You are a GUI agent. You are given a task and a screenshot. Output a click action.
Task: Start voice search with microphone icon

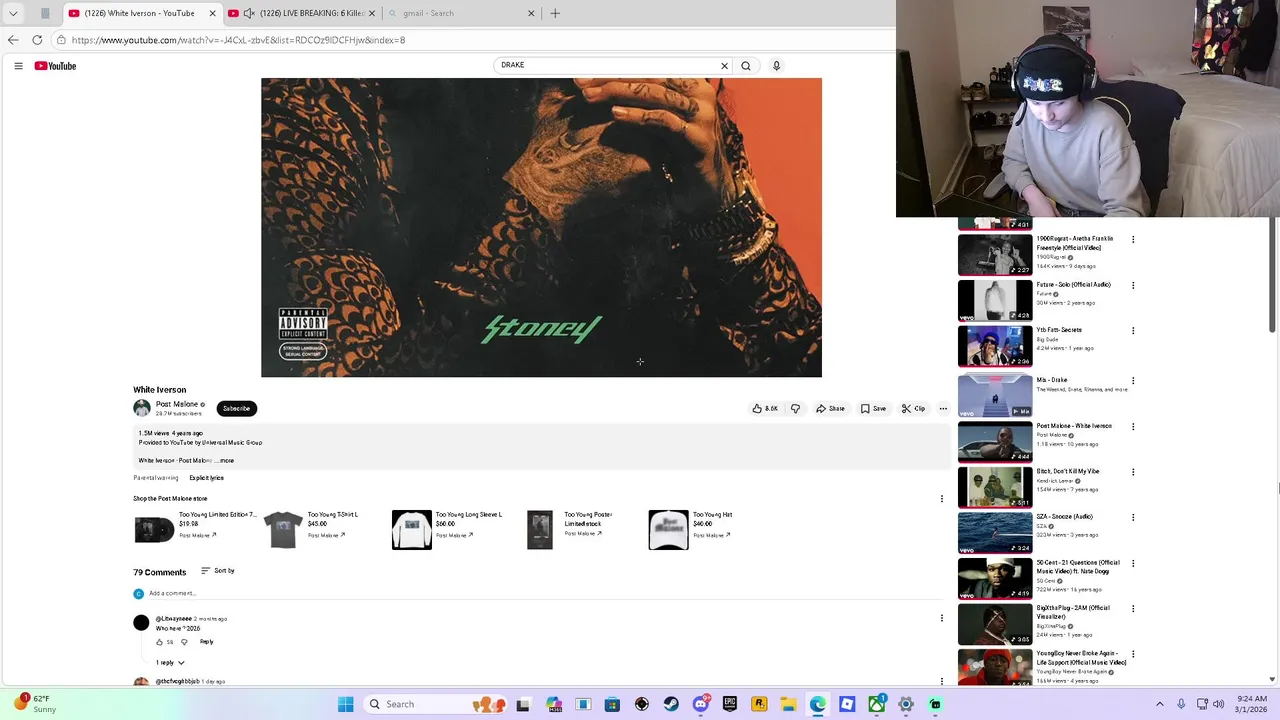tap(776, 66)
